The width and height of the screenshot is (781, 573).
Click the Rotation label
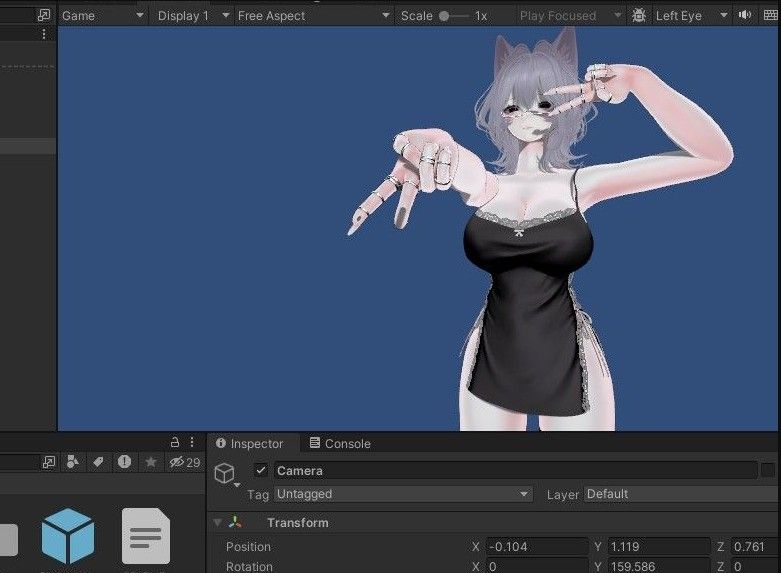click(x=249, y=567)
